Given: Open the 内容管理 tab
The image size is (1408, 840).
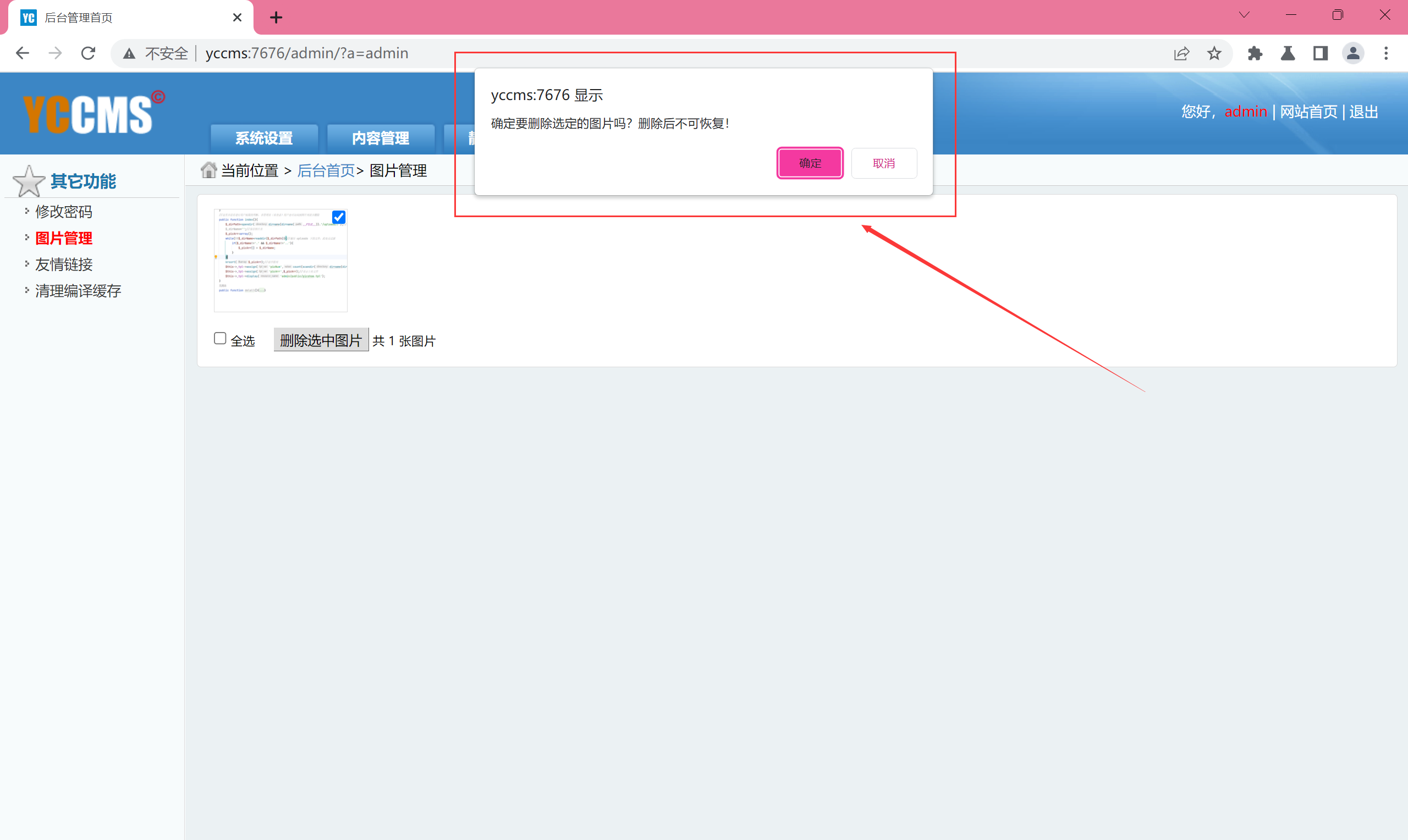Looking at the screenshot, I should 381,138.
